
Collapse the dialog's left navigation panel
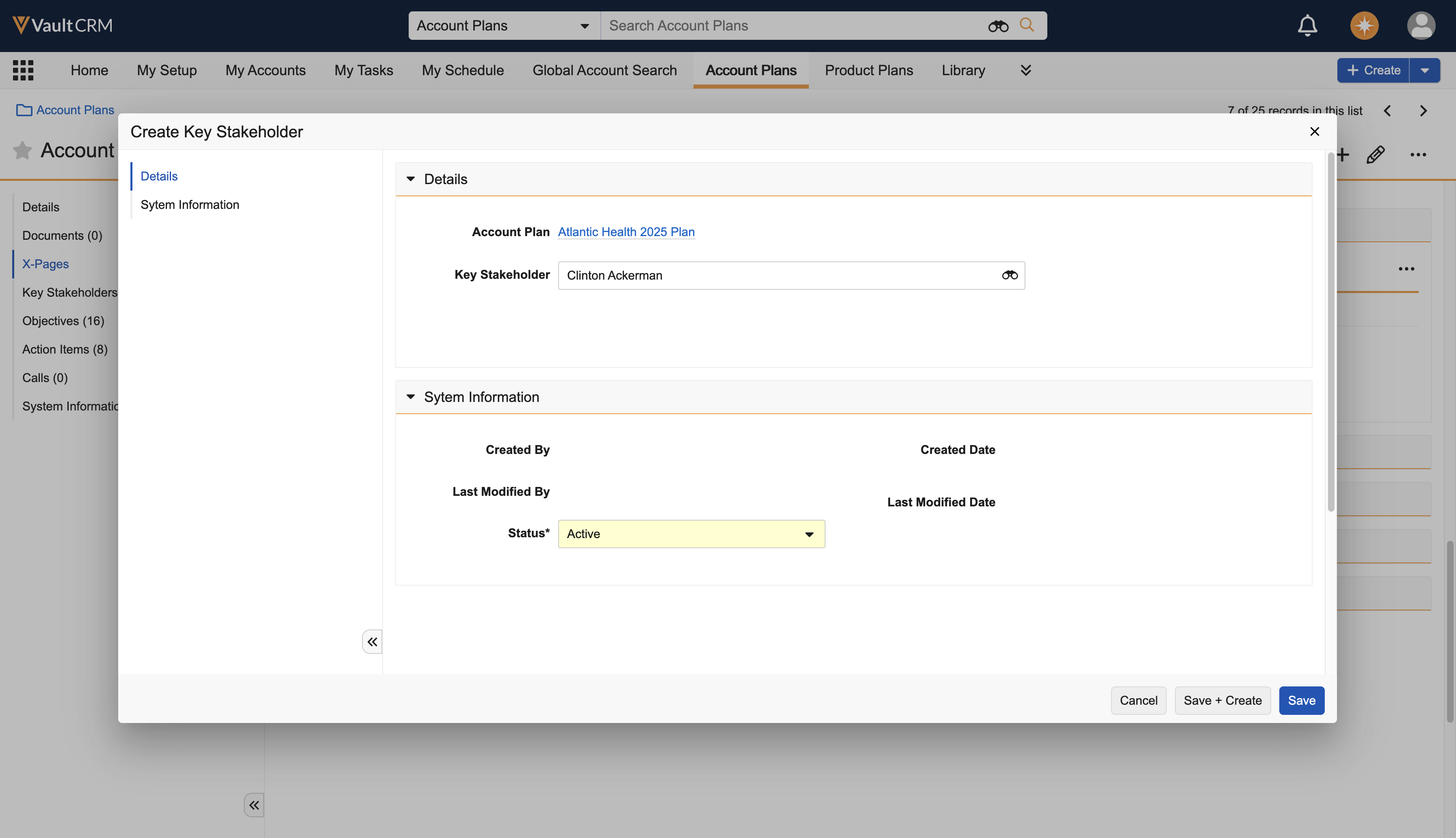click(x=372, y=641)
